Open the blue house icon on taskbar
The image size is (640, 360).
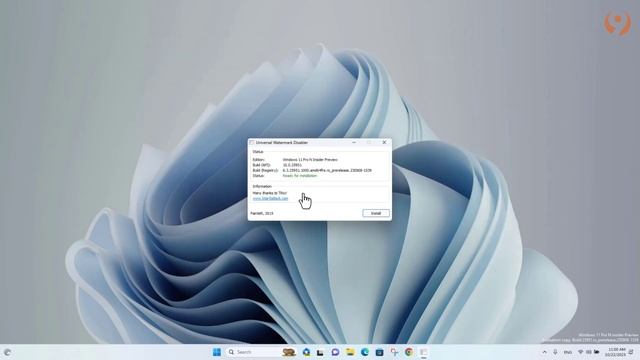(306, 352)
